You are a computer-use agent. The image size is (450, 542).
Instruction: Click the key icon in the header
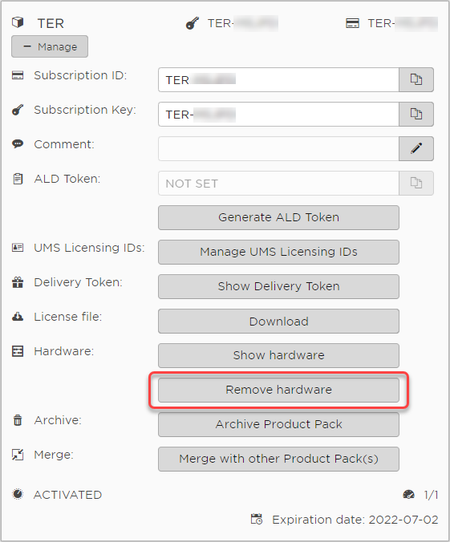coord(192,23)
